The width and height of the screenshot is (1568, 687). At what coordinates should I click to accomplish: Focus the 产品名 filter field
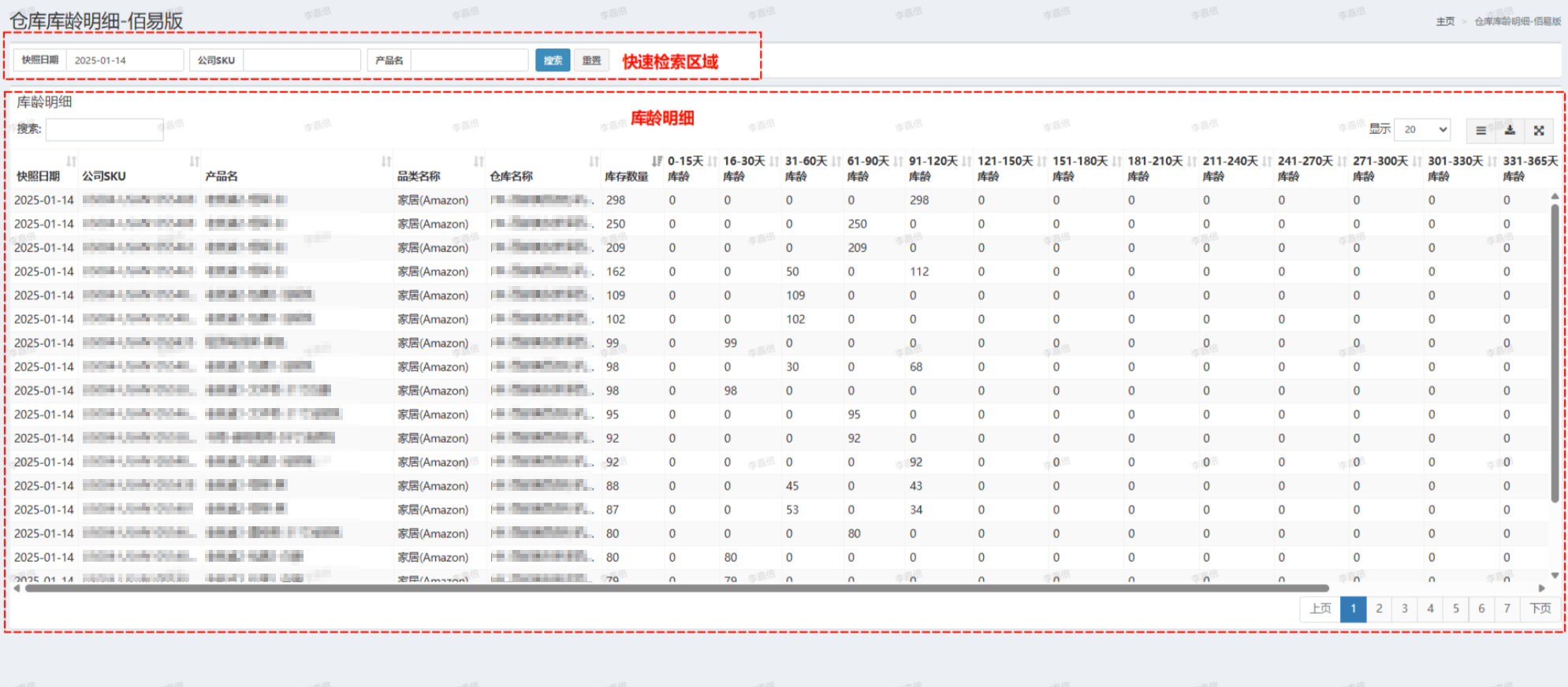click(469, 60)
